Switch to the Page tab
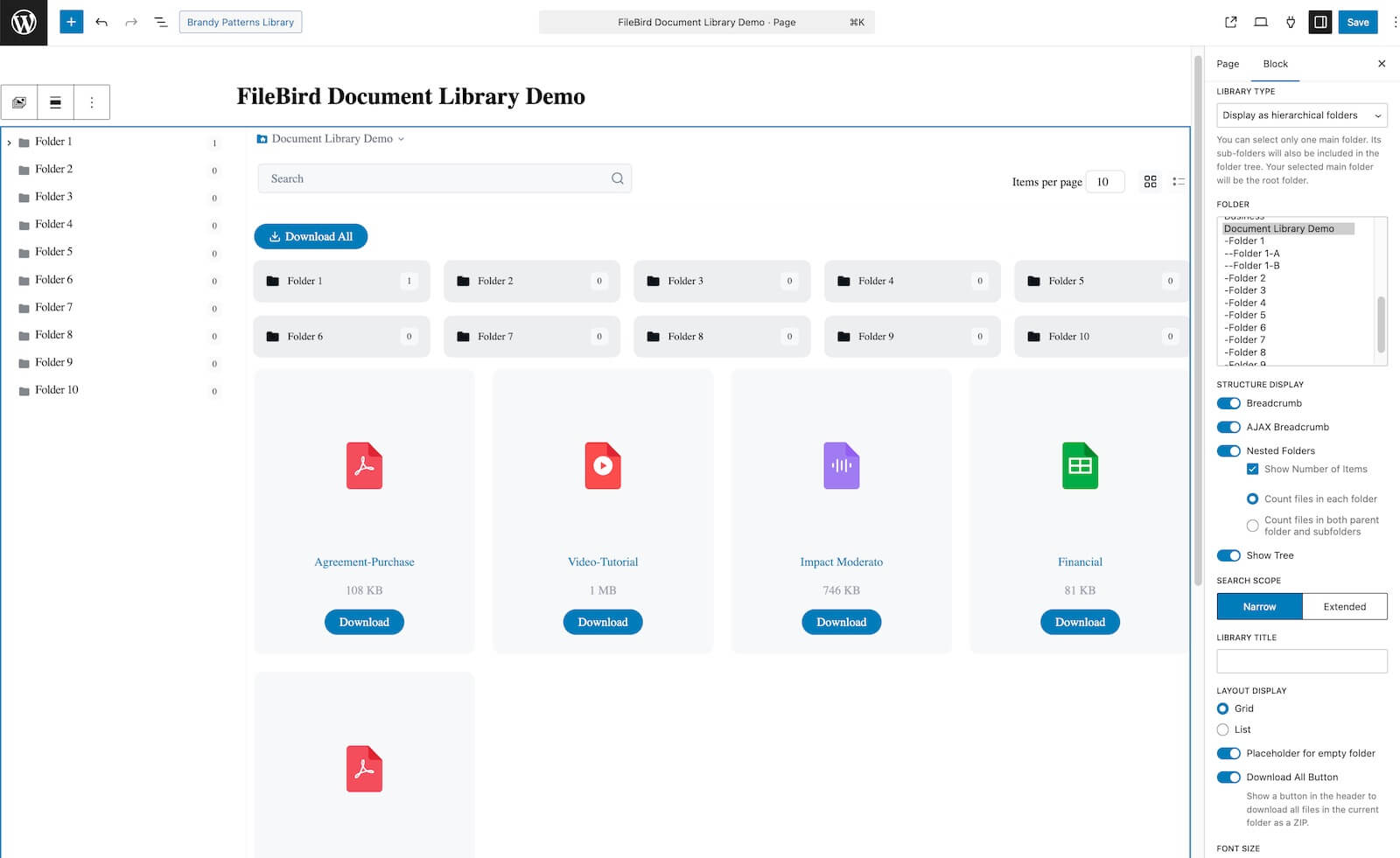 (x=1228, y=64)
